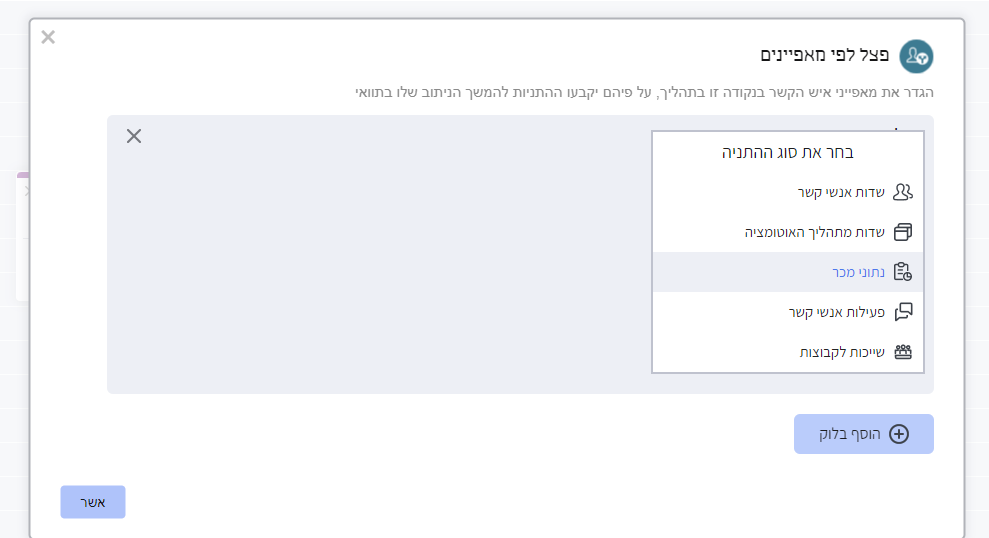The image size is (989, 538).
Task: Confirm with the אשר button
Action: pyautogui.click(x=93, y=502)
